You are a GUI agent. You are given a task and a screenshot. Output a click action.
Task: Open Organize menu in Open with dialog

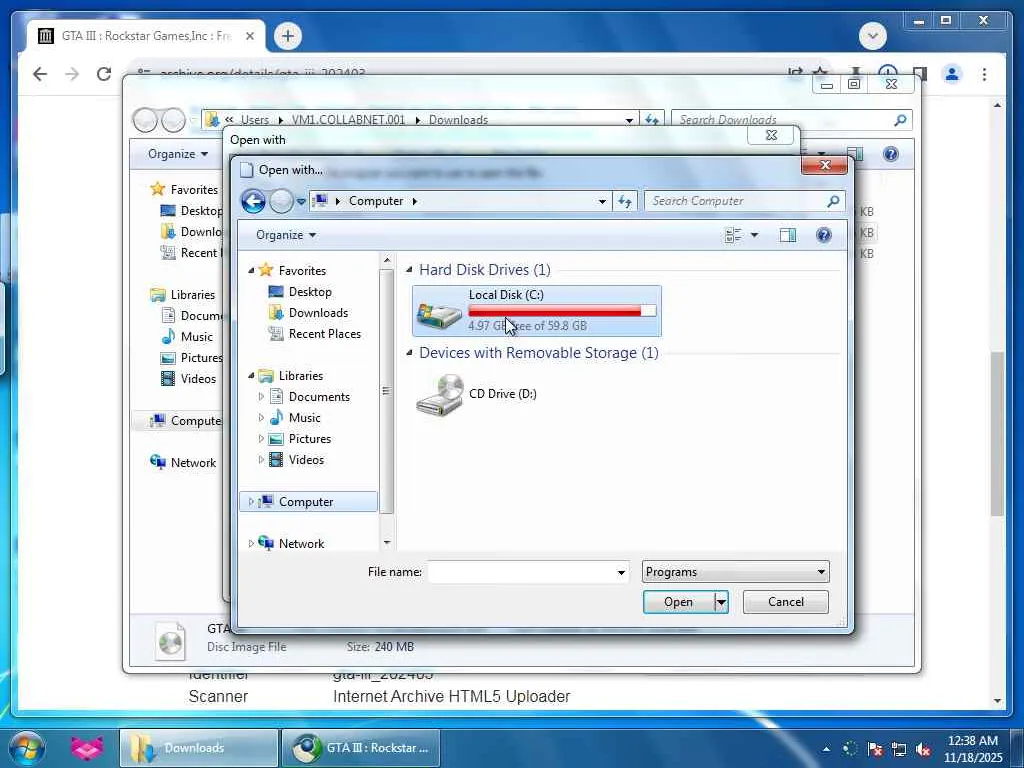pyautogui.click(x=286, y=235)
